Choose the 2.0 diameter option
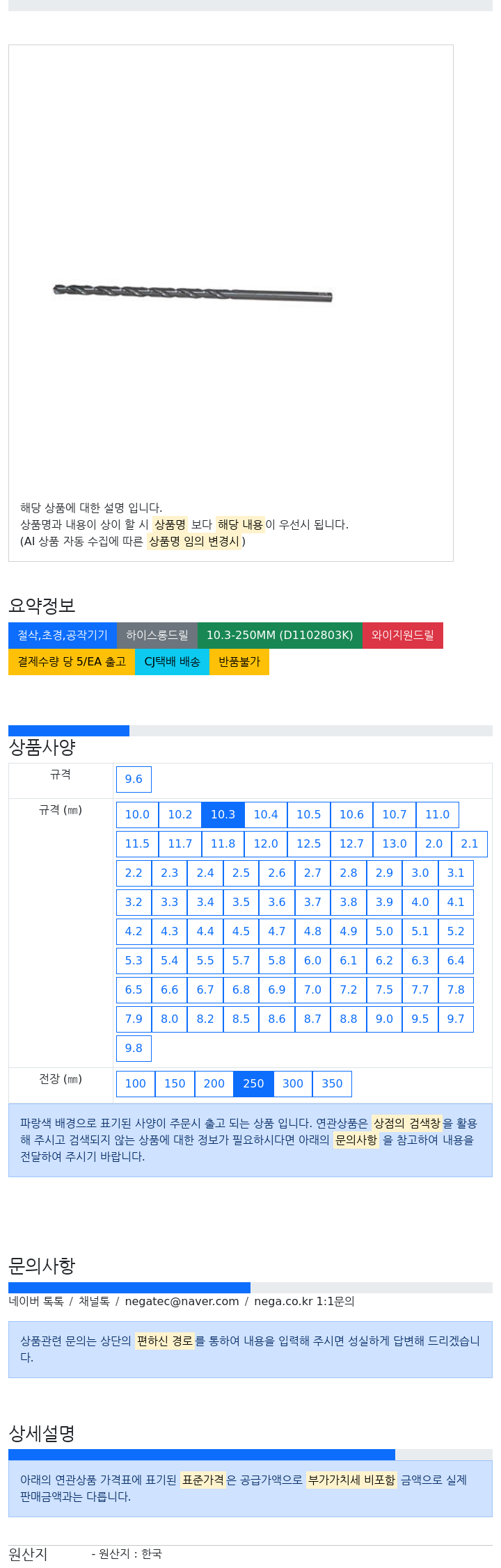Screen dimensions: 501x1568 point(434,843)
